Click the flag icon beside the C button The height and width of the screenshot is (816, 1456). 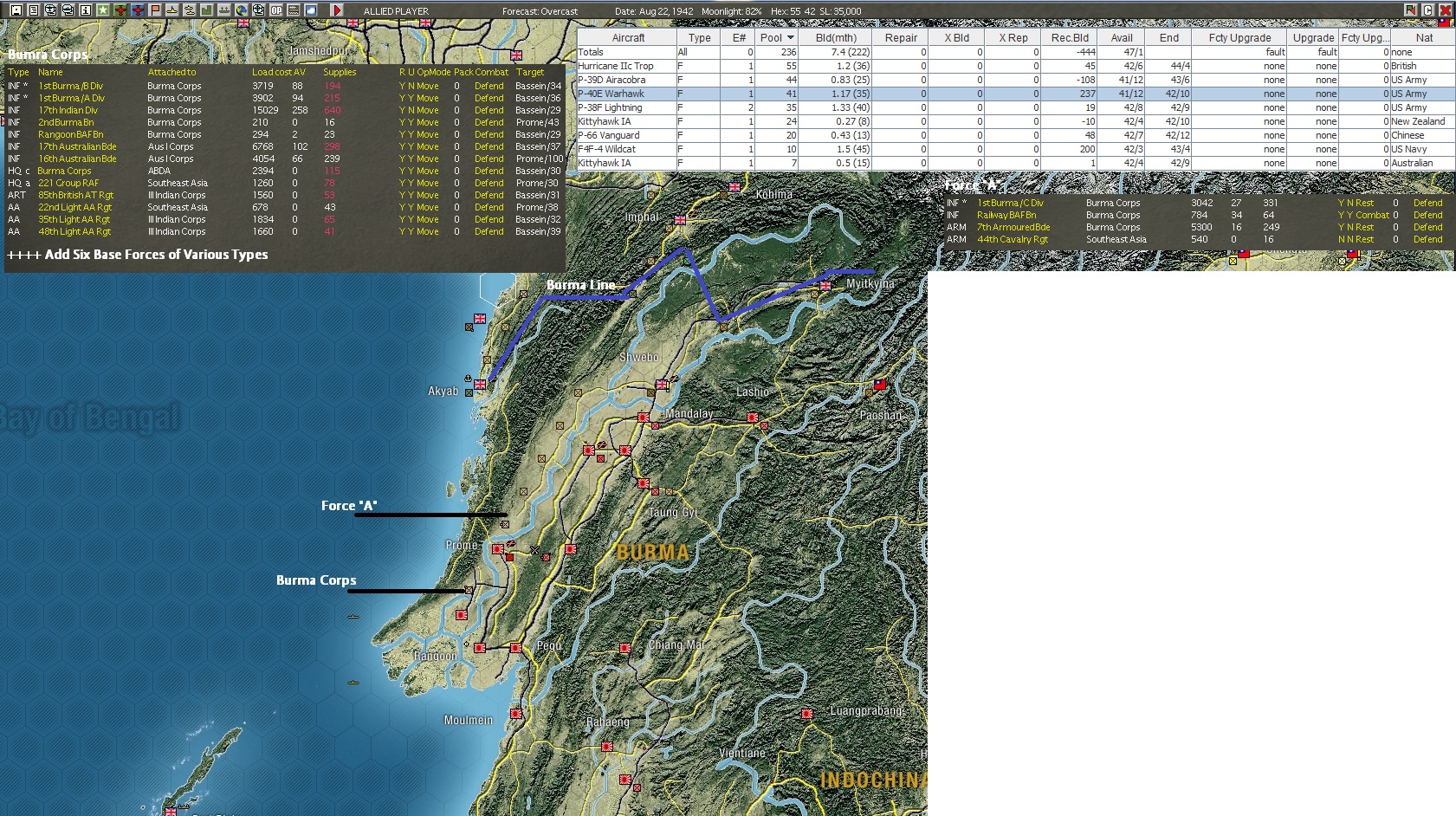pos(1411,10)
